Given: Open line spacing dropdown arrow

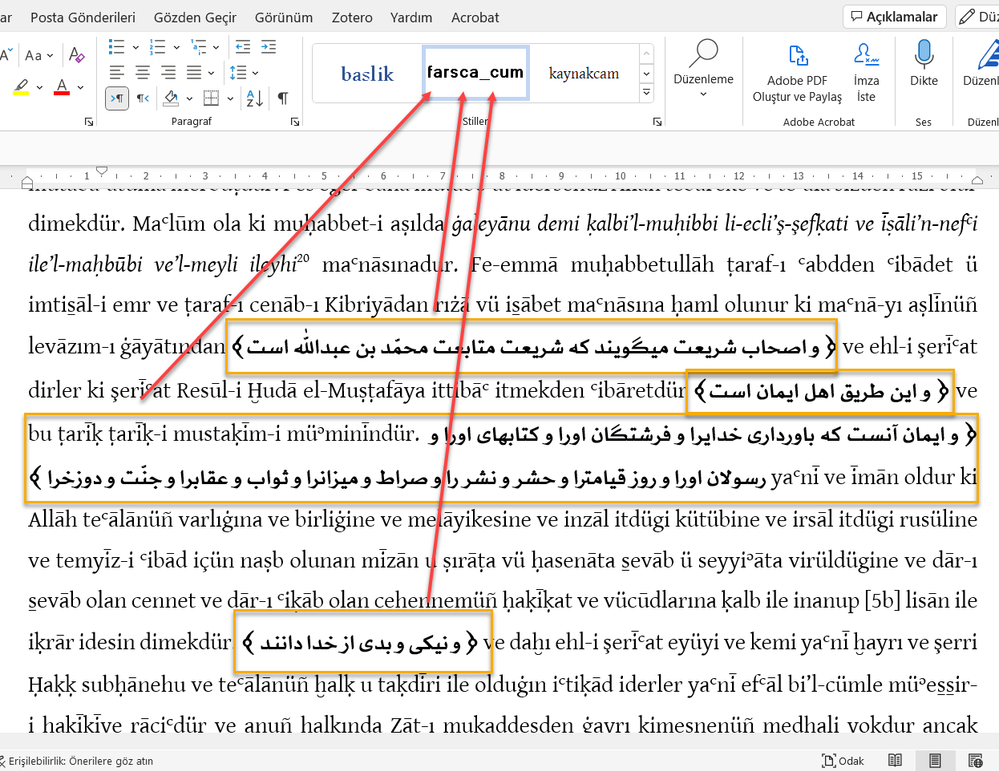Looking at the screenshot, I should [255, 73].
